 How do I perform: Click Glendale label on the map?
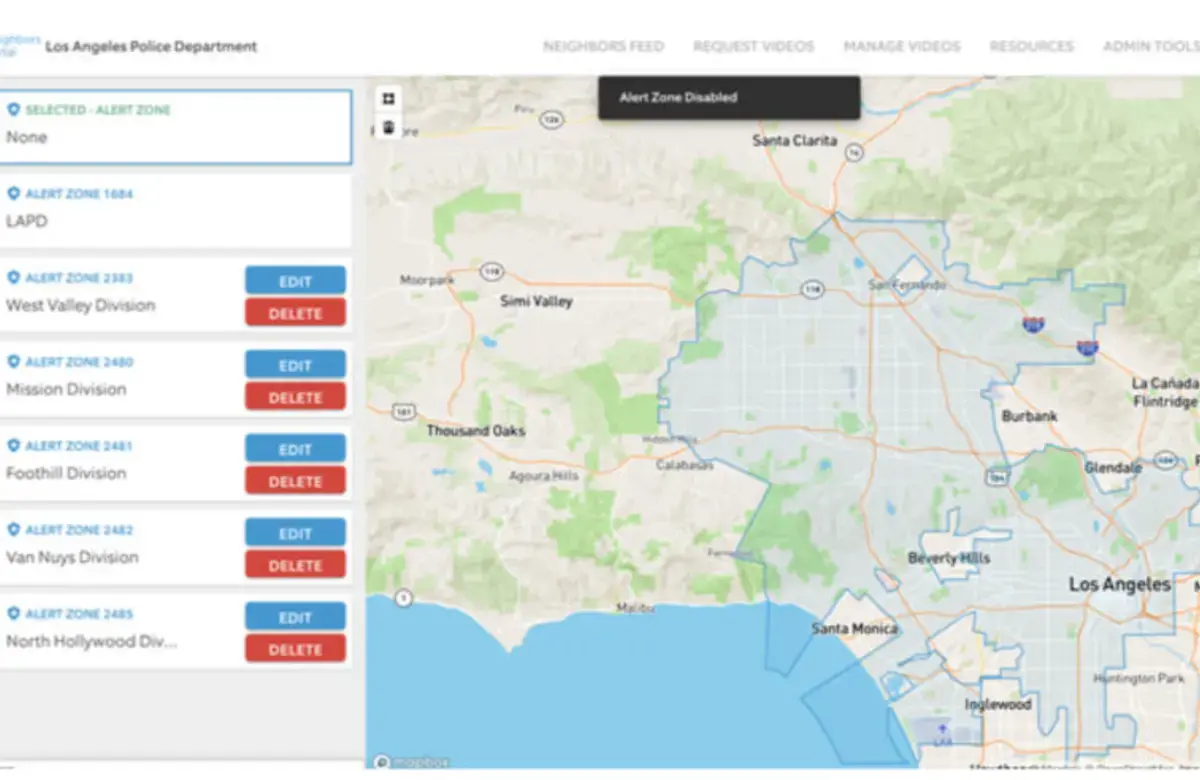tap(1113, 467)
